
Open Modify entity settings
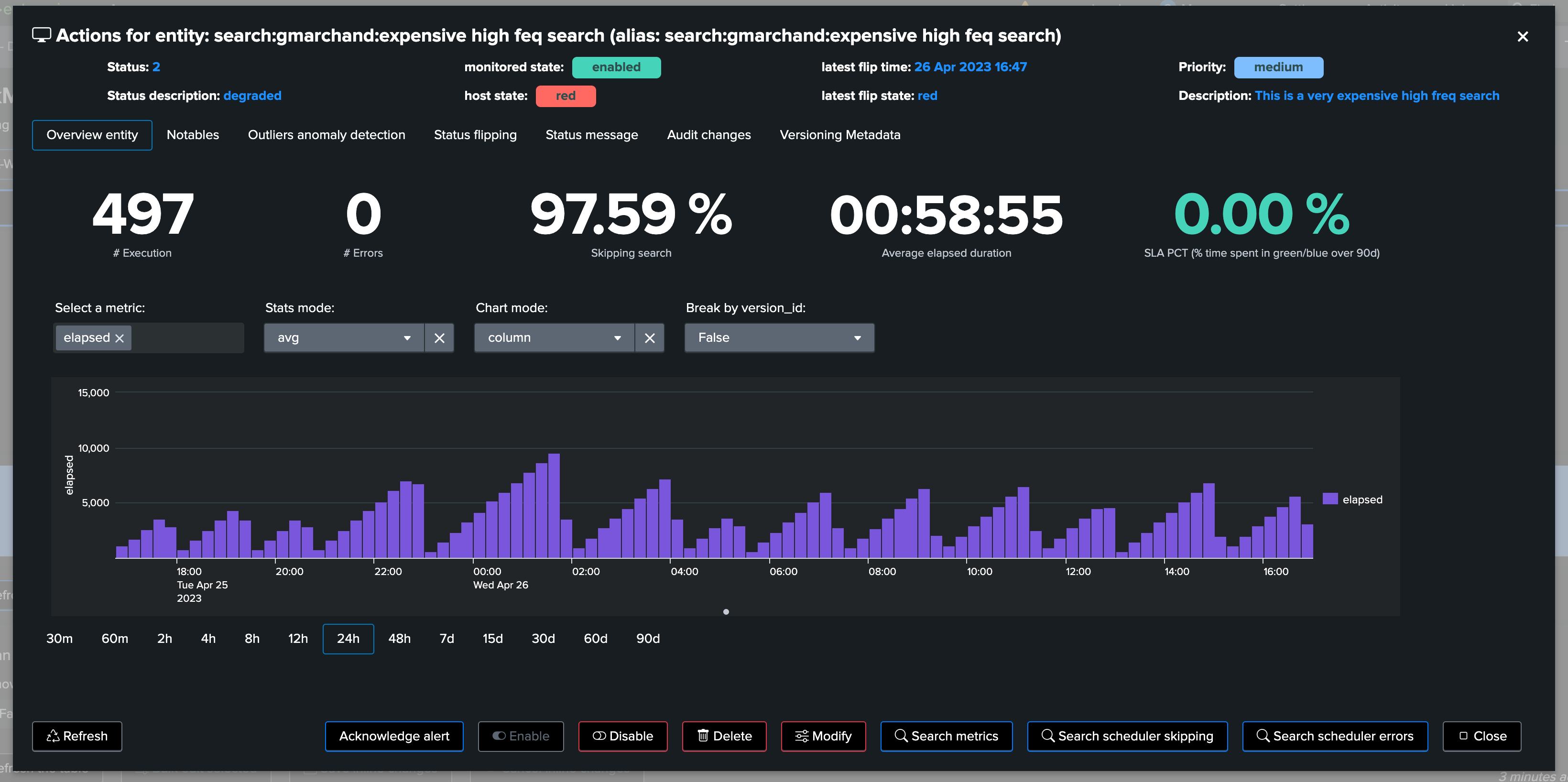tap(824, 737)
